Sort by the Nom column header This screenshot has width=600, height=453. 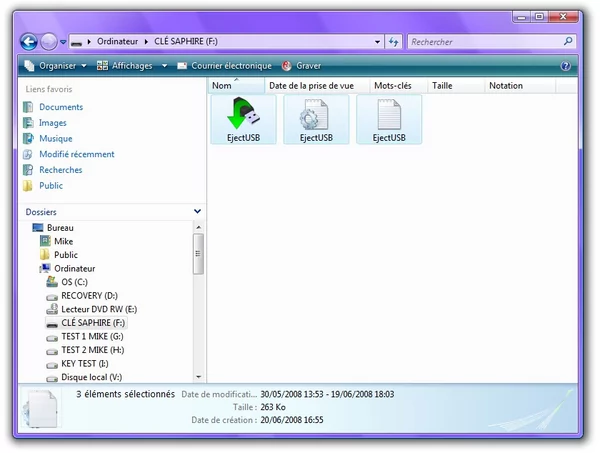(x=236, y=86)
